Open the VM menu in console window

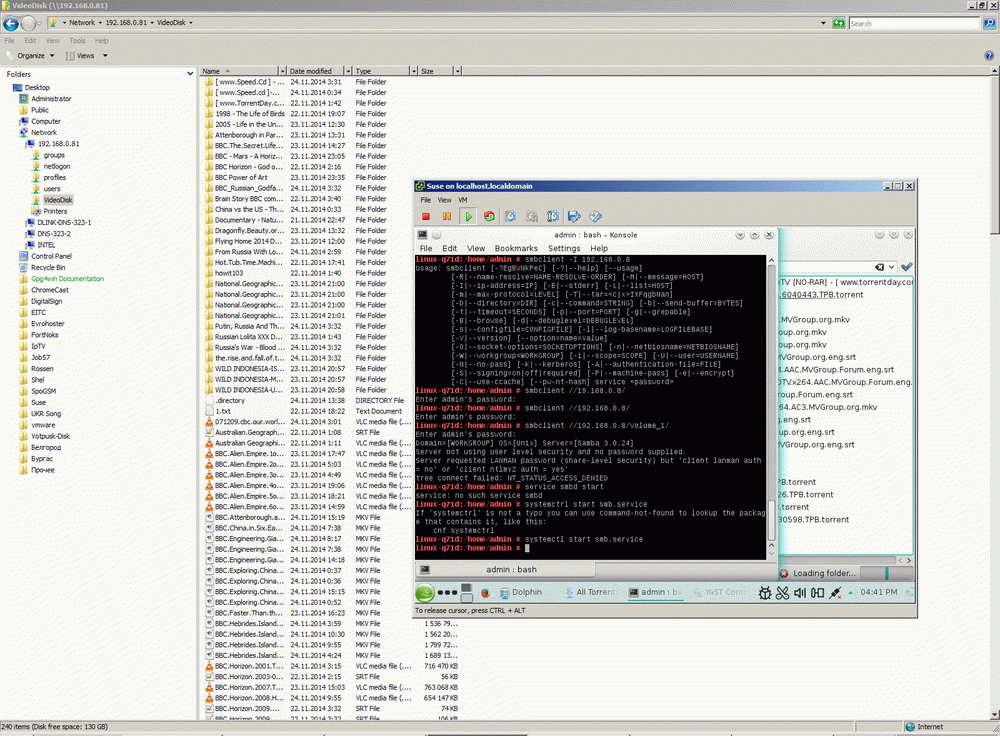point(465,200)
